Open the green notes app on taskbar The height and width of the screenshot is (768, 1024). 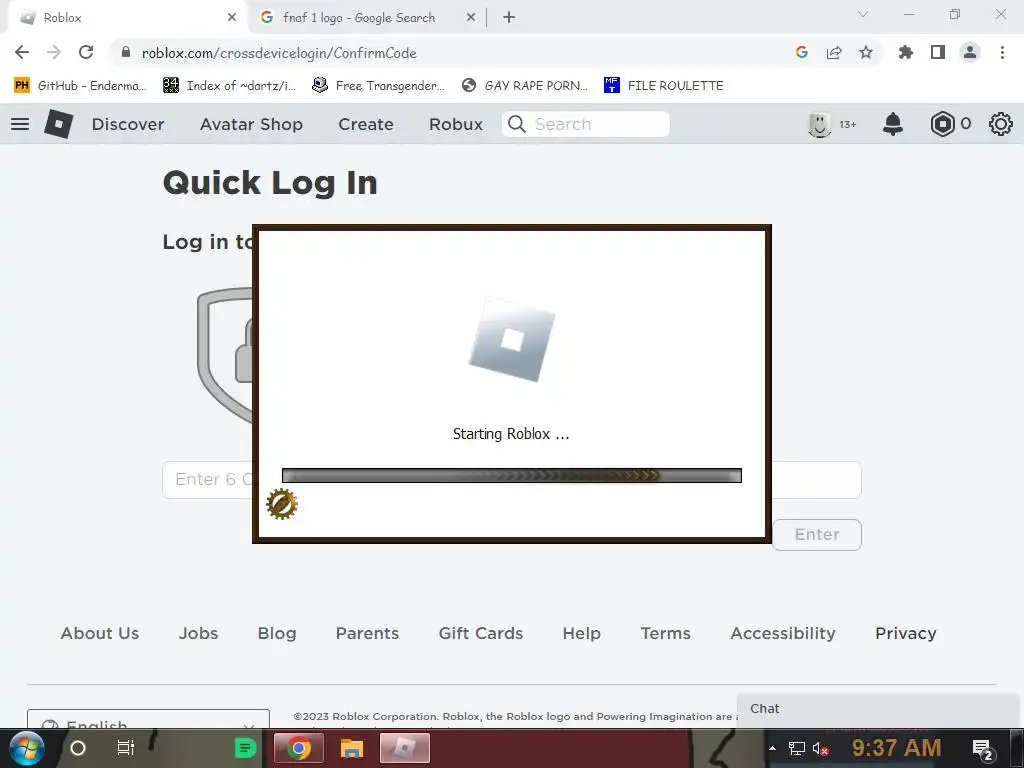(246, 748)
